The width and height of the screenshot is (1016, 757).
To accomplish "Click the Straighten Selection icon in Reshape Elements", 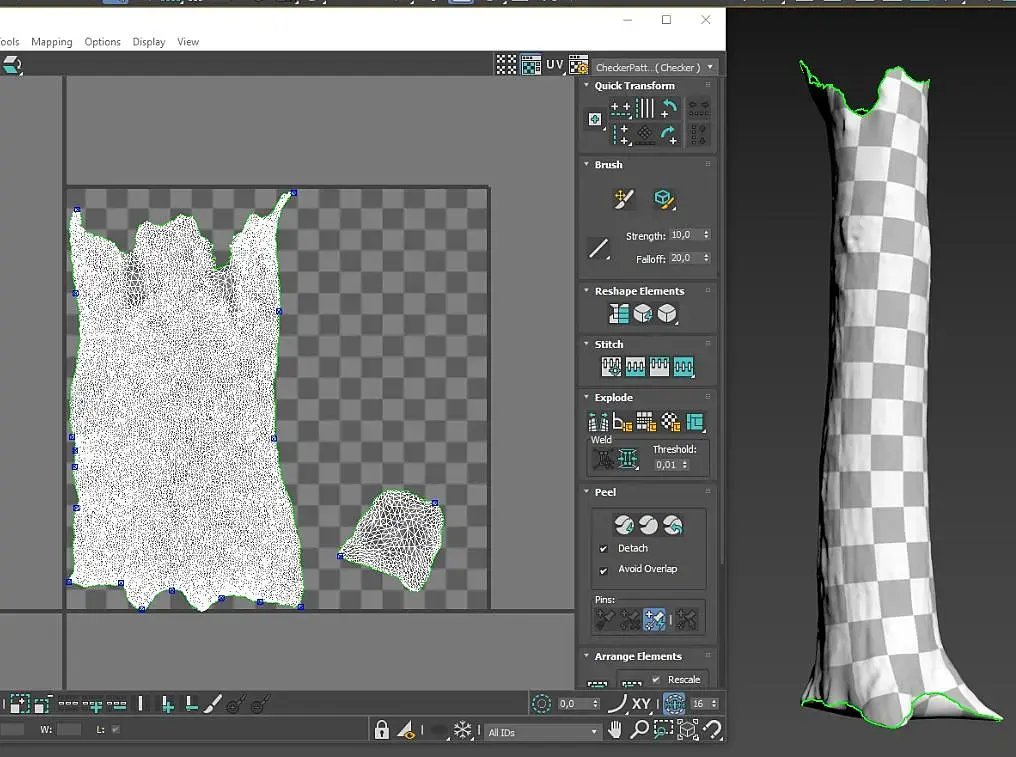I will (619, 315).
